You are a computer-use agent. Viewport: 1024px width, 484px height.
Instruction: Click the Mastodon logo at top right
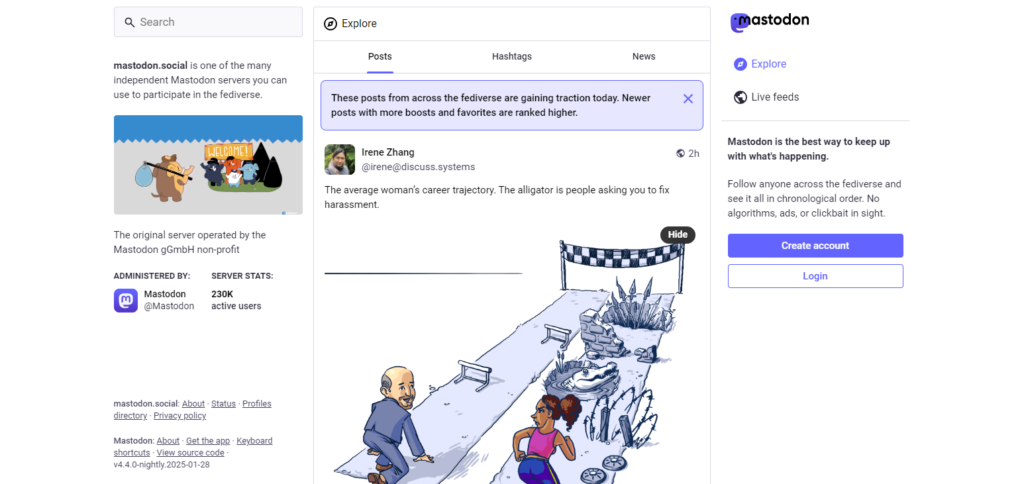tap(769, 22)
